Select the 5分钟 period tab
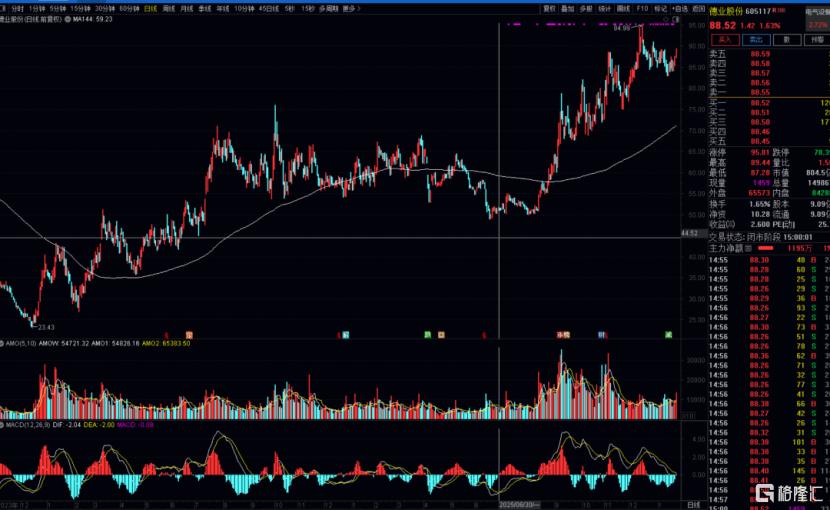The height and width of the screenshot is (510, 830). (58, 9)
